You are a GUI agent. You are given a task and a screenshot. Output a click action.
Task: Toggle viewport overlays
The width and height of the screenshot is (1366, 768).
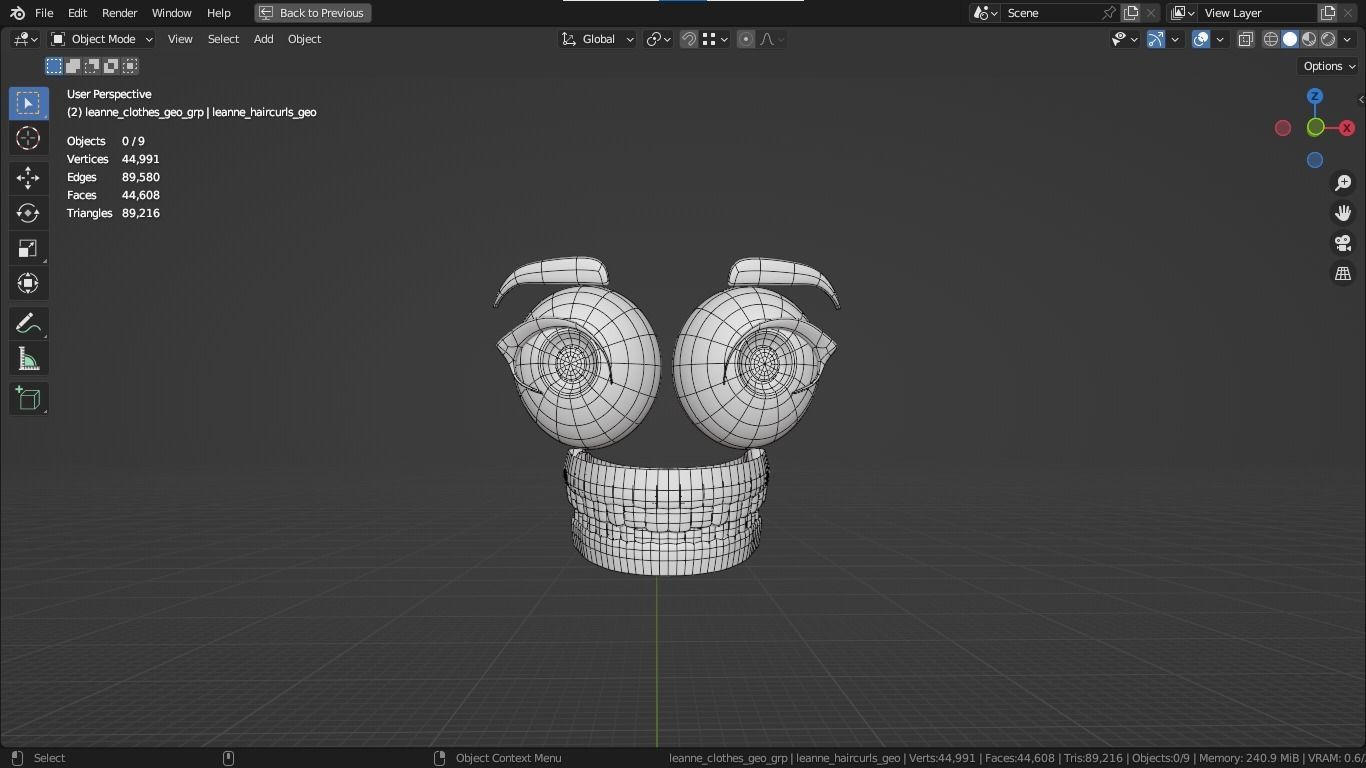pyautogui.click(x=1201, y=39)
